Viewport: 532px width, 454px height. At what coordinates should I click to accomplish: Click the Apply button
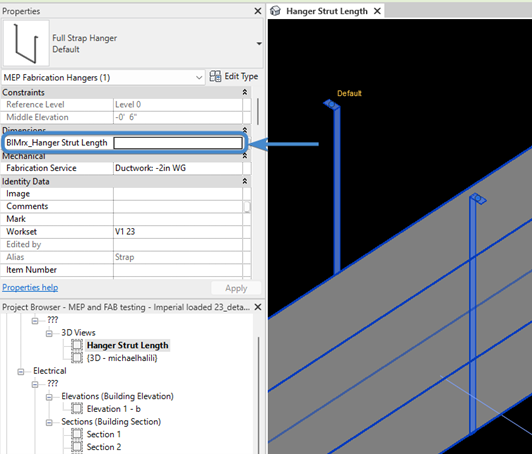(236, 288)
